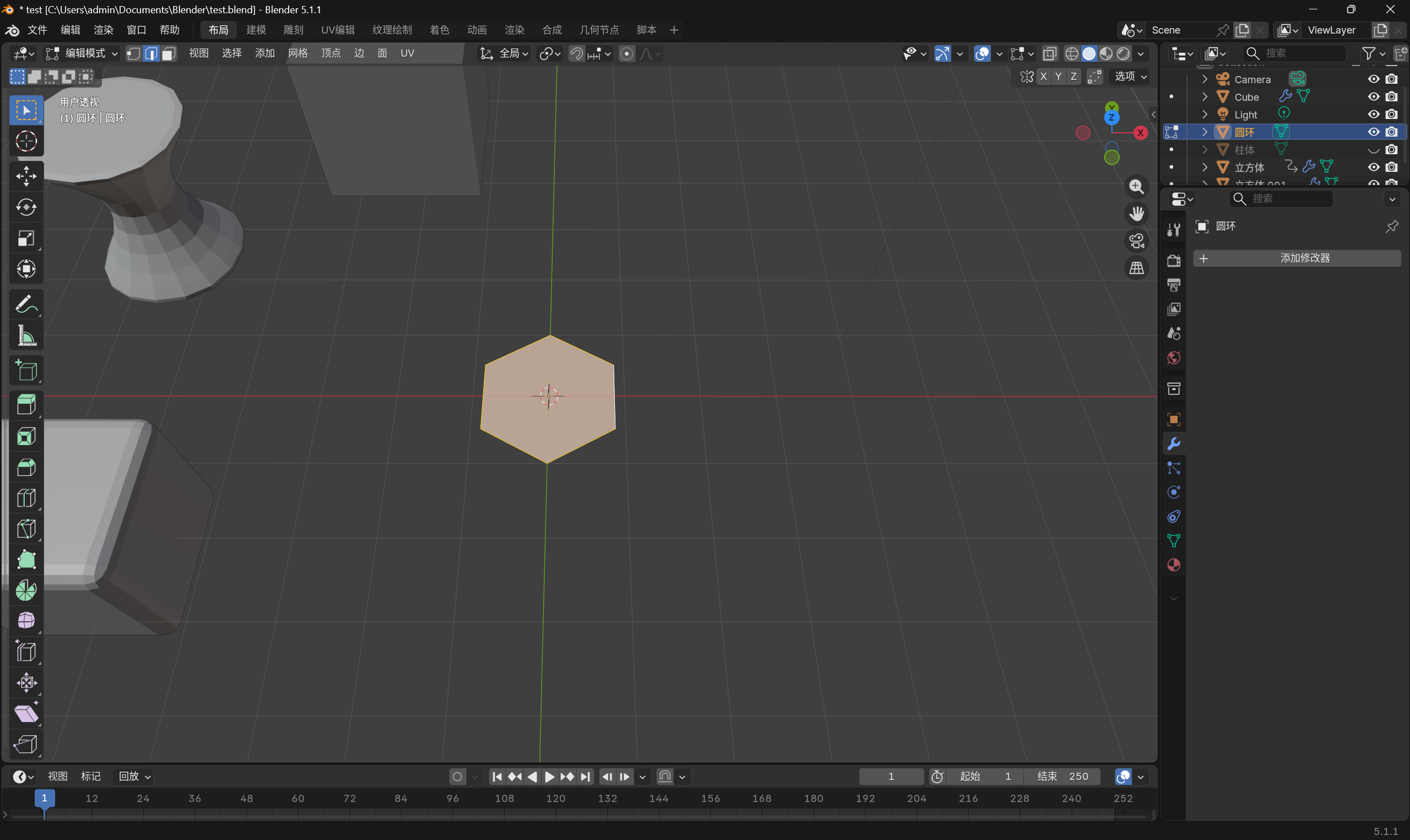
Task: Select the Knife tool
Action: (26, 529)
